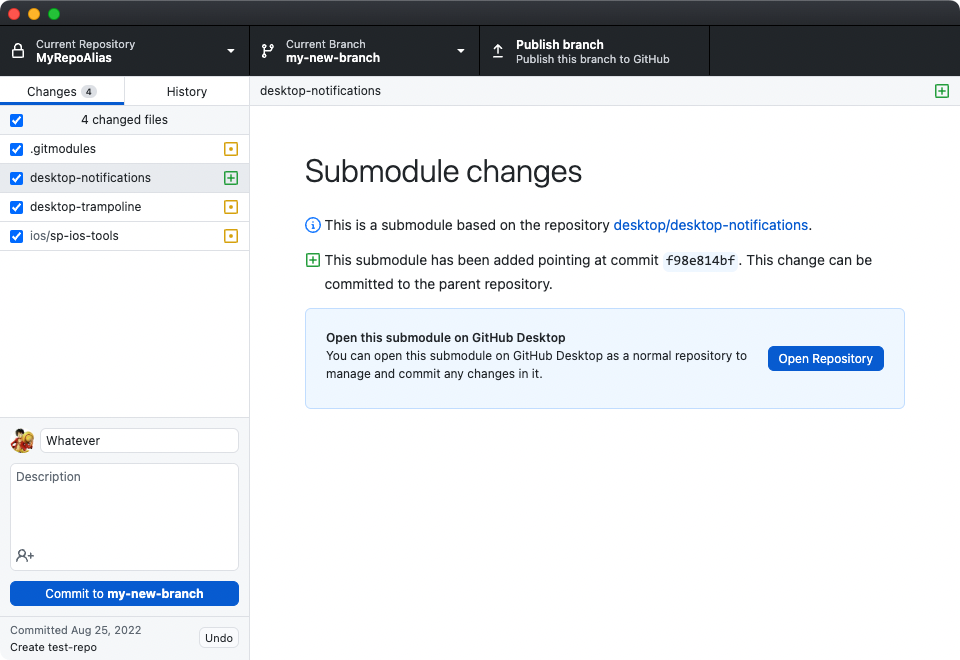The height and width of the screenshot is (660, 960).
Task: Click the modified status icon beside desktop-trampoline
Action: coord(230,207)
